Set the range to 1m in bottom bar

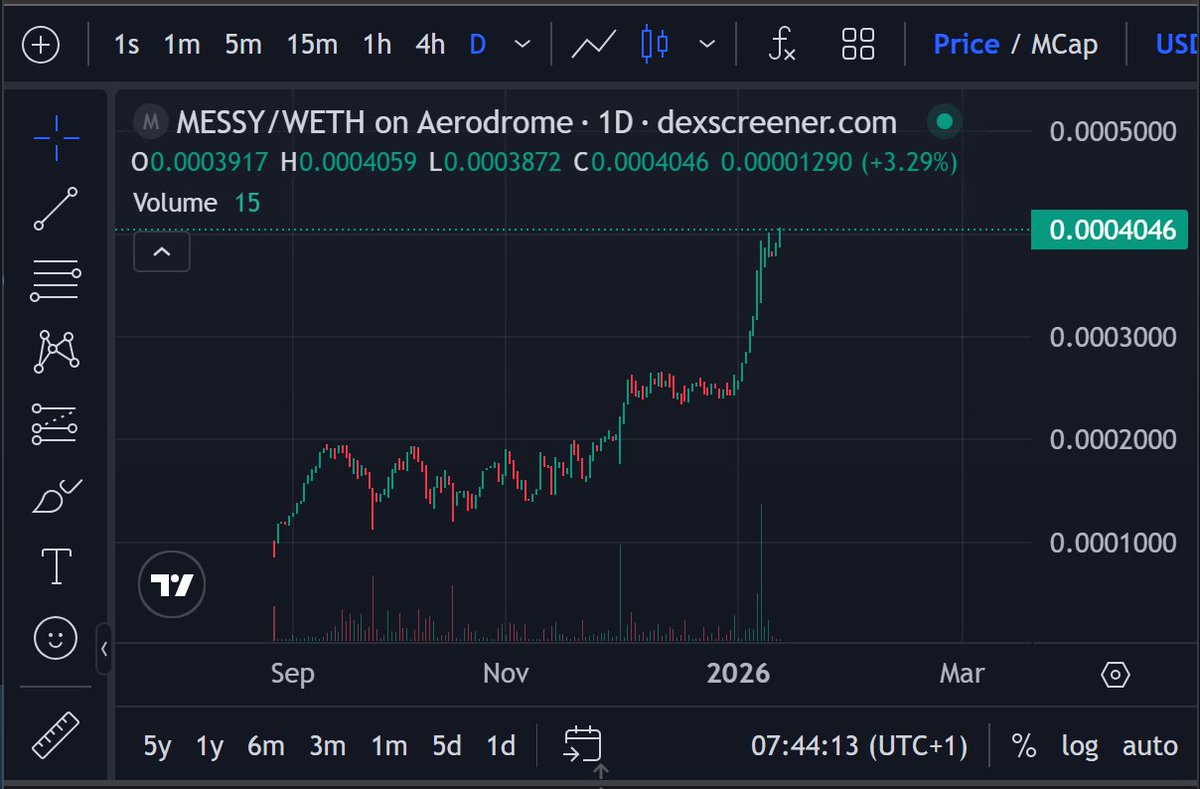pos(389,746)
